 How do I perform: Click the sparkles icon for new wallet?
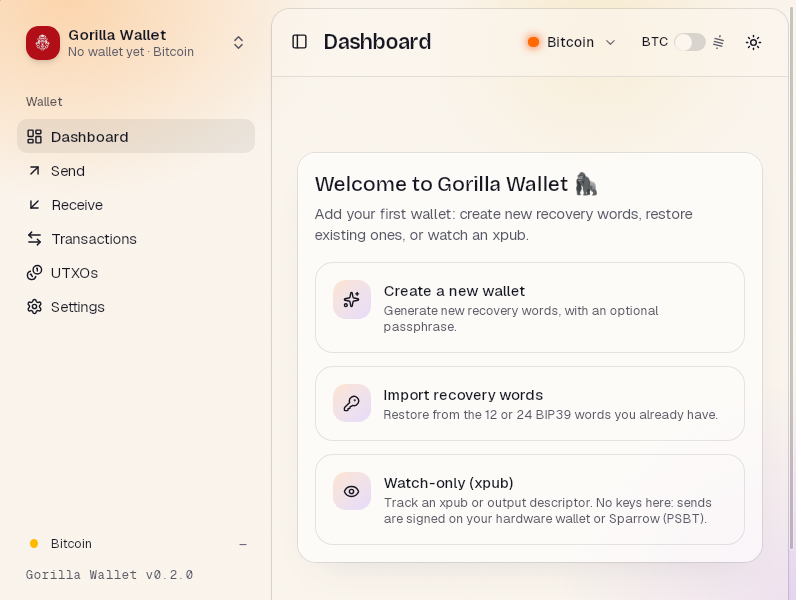(x=351, y=299)
